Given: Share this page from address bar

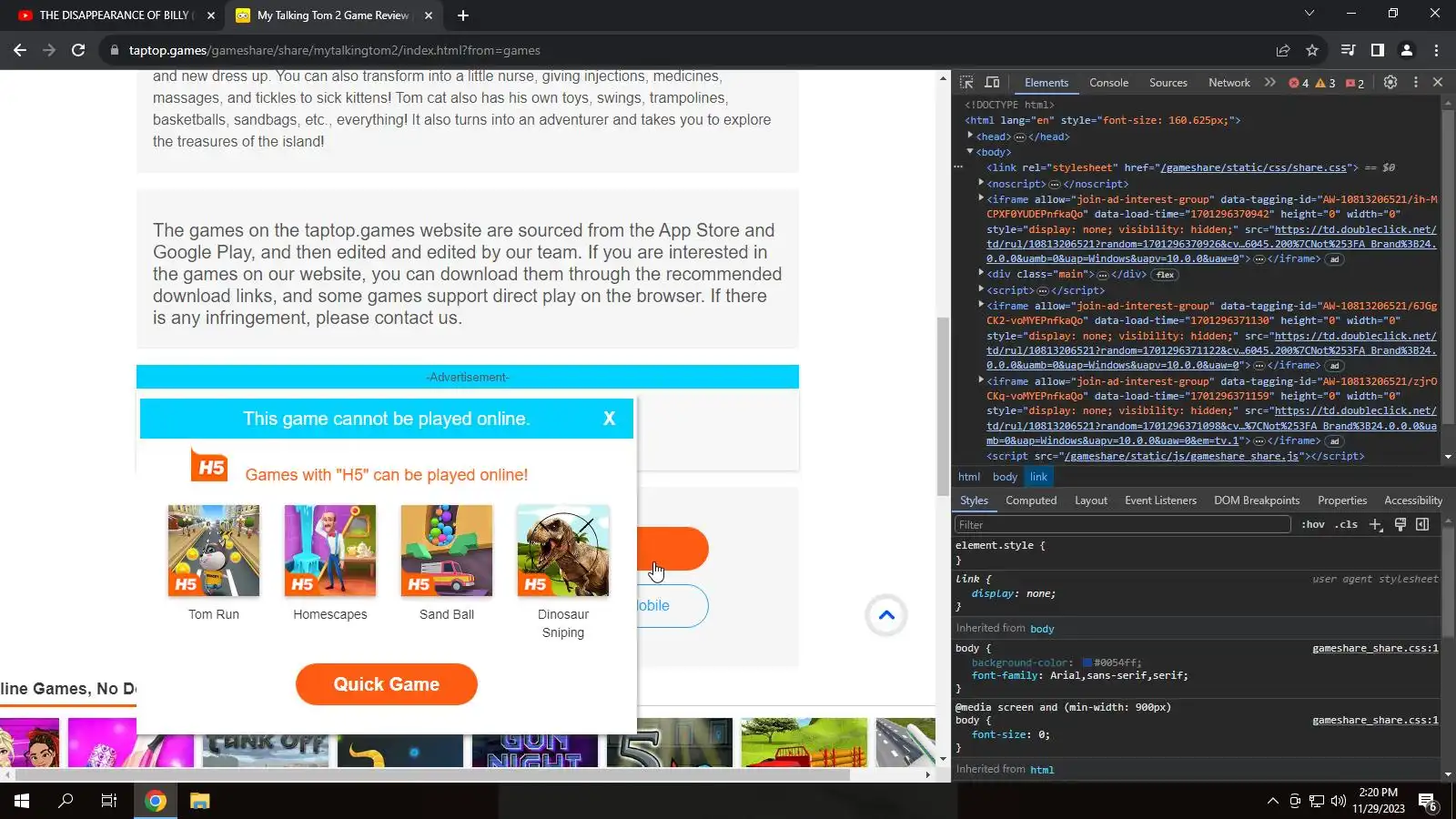Looking at the screenshot, I should click(1283, 50).
